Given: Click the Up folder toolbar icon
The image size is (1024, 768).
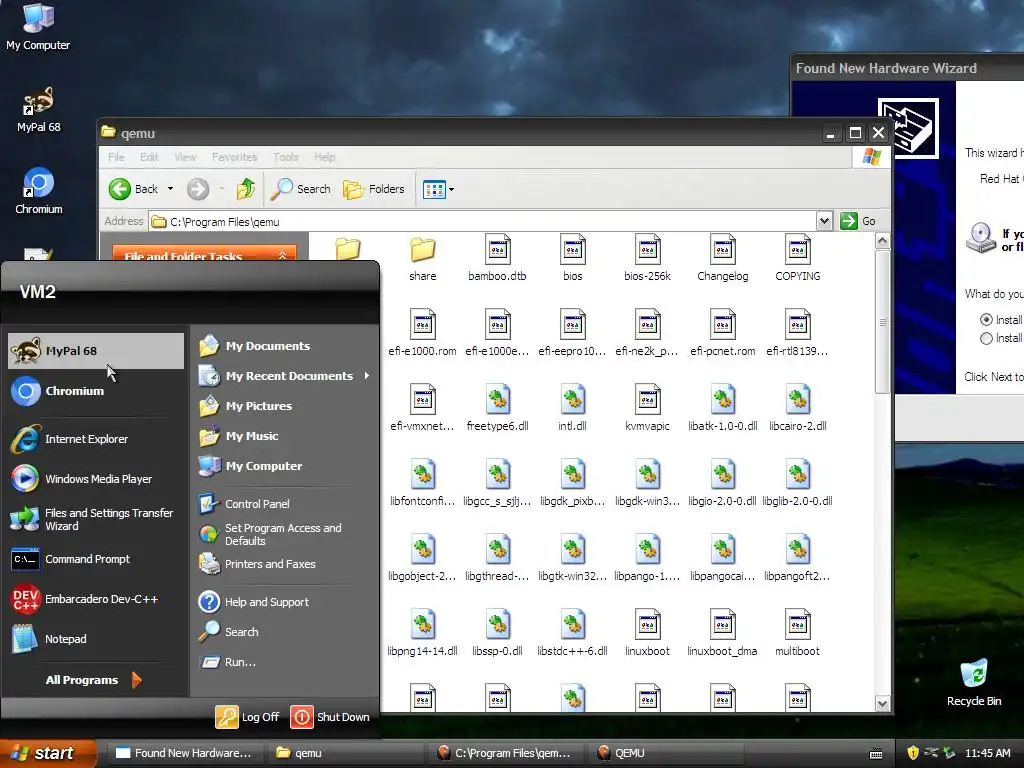Looking at the screenshot, I should (x=246, y=189).
